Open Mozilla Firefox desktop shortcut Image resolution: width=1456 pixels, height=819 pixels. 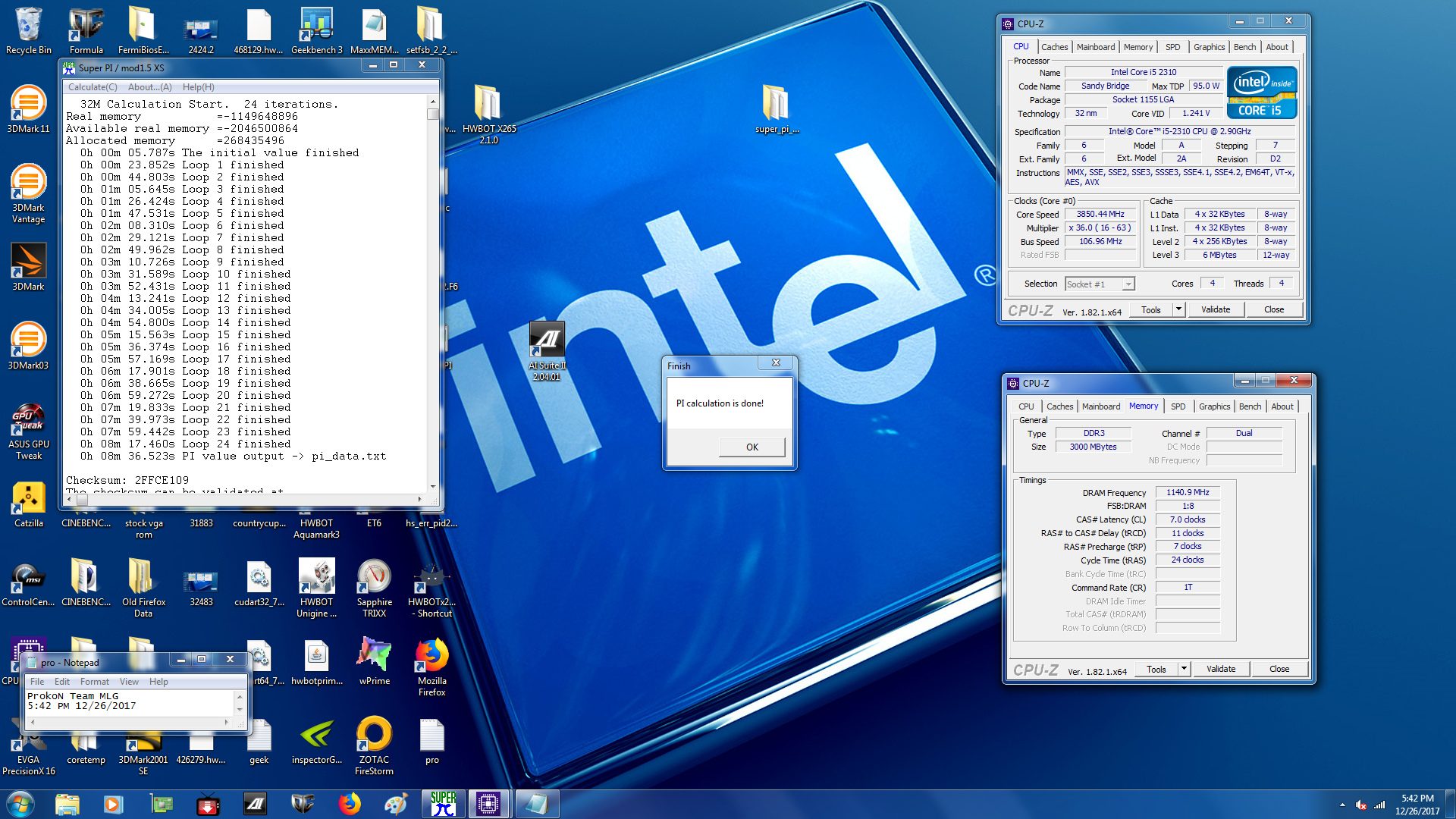tap(431, 667)
